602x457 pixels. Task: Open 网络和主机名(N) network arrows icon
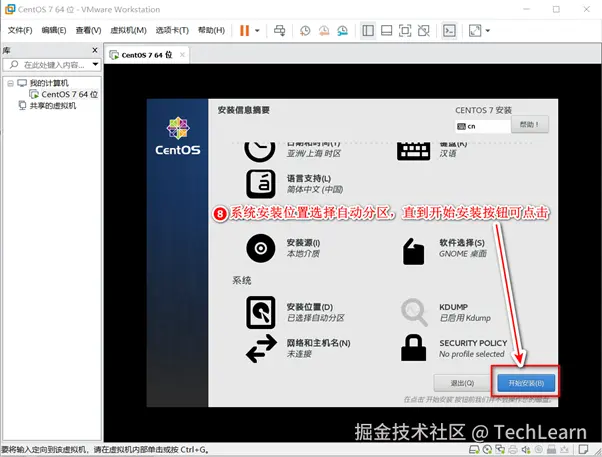click(x=261, y=349)
